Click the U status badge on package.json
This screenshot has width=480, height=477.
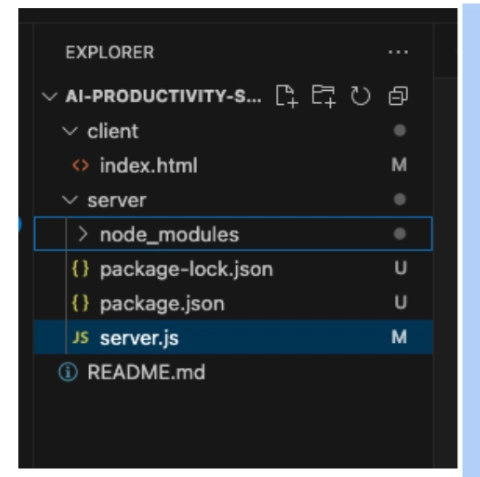point(400,302)
